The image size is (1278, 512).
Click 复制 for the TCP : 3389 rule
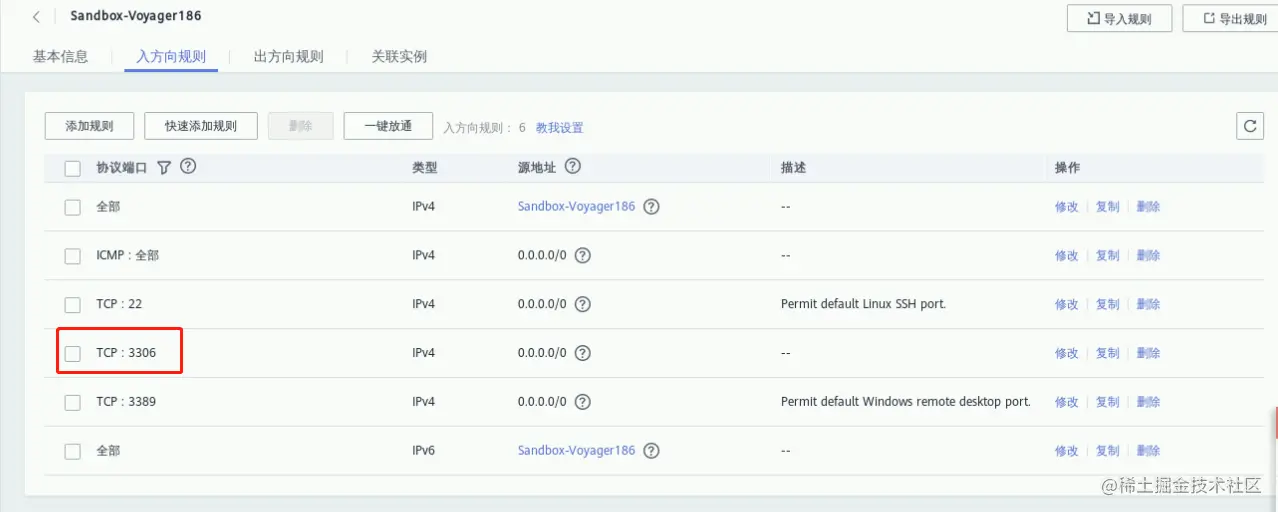[1107, 402]
